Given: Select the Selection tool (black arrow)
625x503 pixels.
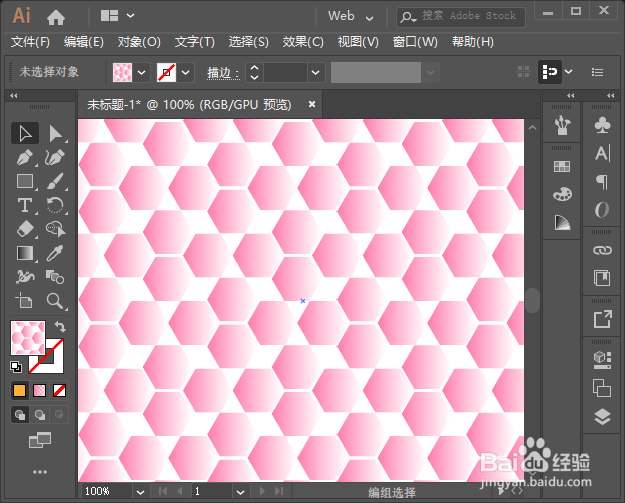Looking at the screenshot, I should (x=25, y=133).
